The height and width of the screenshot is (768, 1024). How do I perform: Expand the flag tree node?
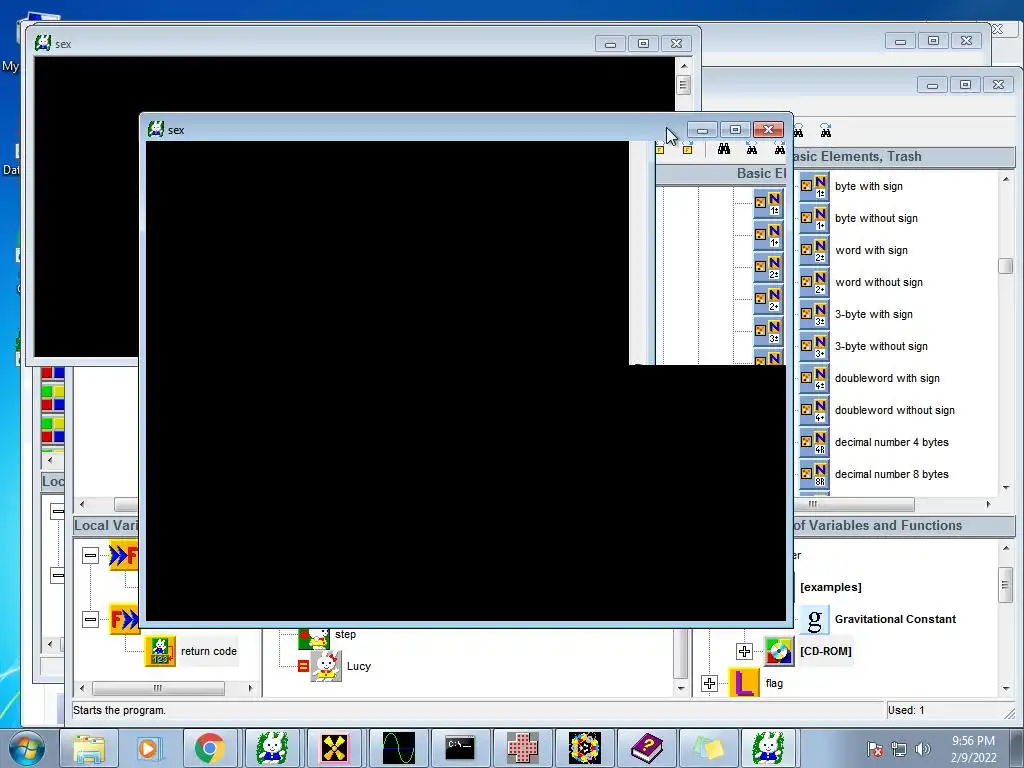pos(709,683)
